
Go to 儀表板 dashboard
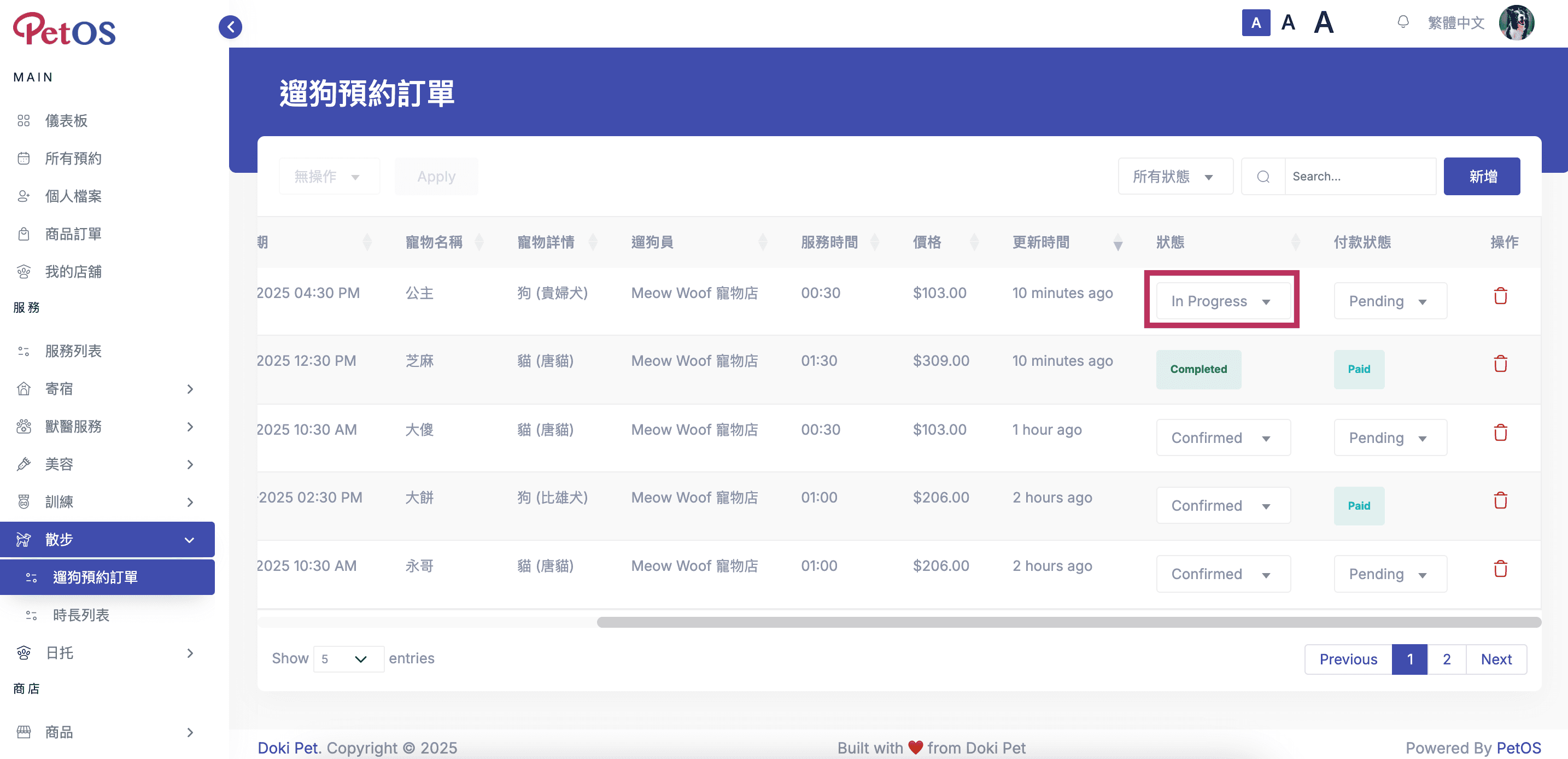66,120
